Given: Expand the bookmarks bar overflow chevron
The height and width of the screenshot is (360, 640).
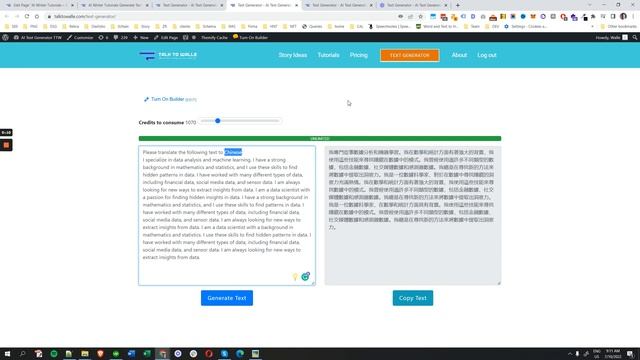Looking at the screenshot, I should point(592,27).
